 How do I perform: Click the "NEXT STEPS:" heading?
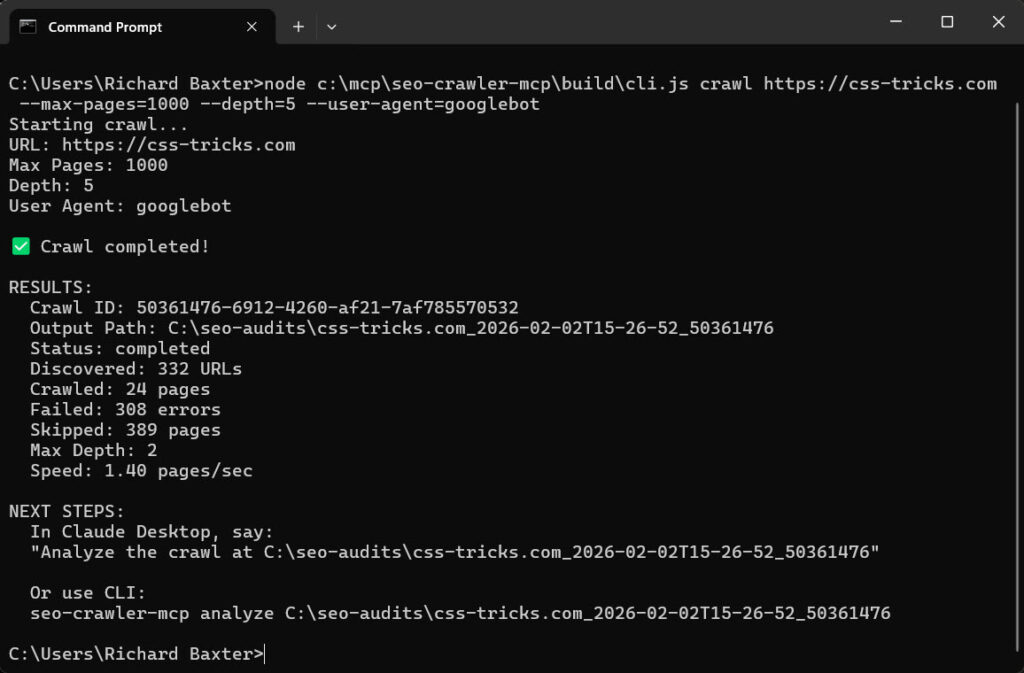pos(66,511)
